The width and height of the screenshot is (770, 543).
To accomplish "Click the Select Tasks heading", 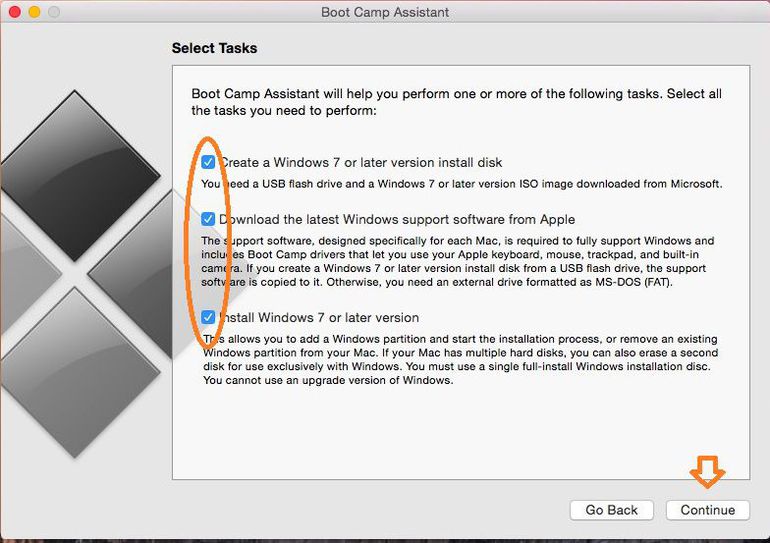I will click(x=214, y=48).
